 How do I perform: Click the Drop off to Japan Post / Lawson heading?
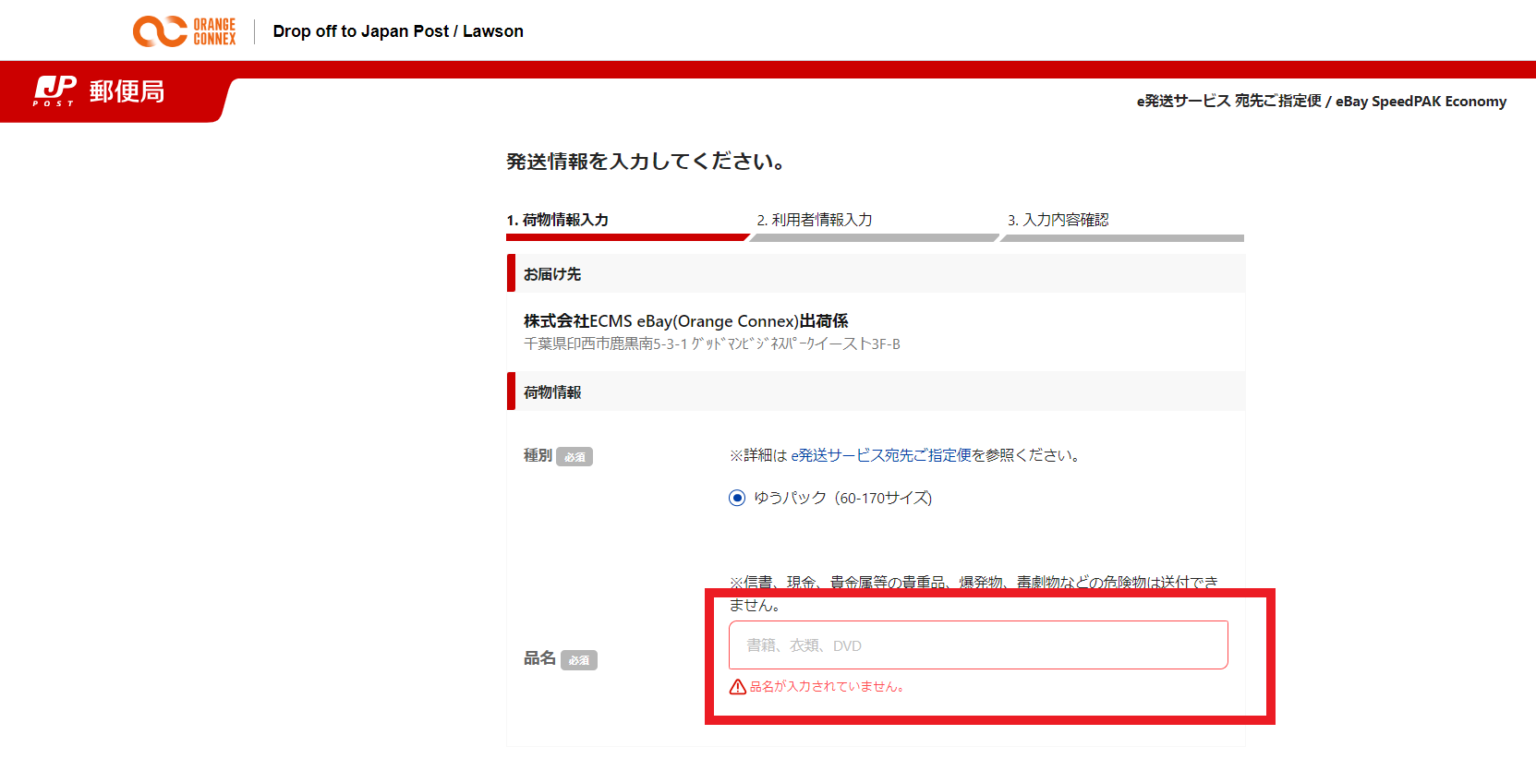(398, 31)
